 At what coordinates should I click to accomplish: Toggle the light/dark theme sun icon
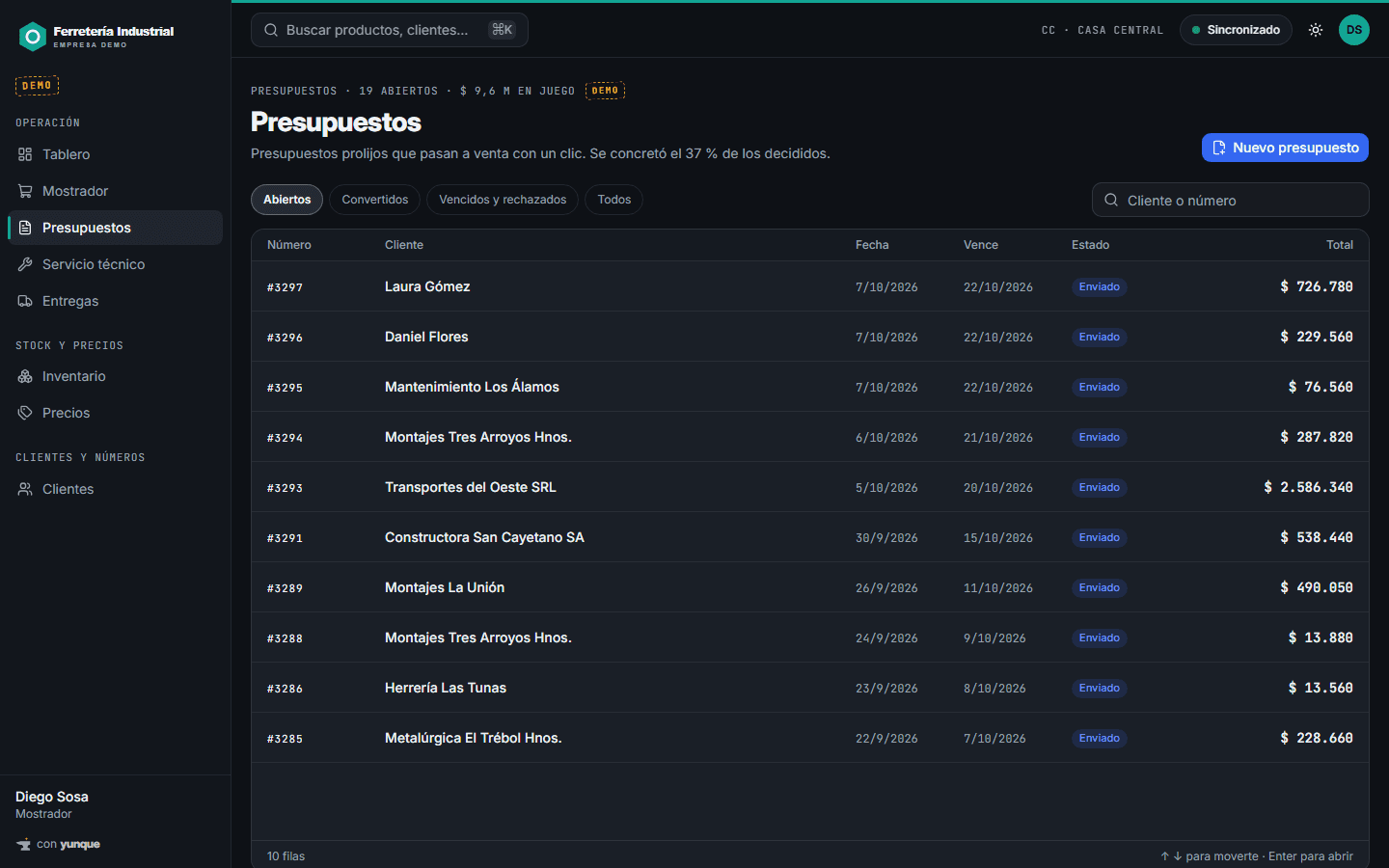coord(1315,30)
